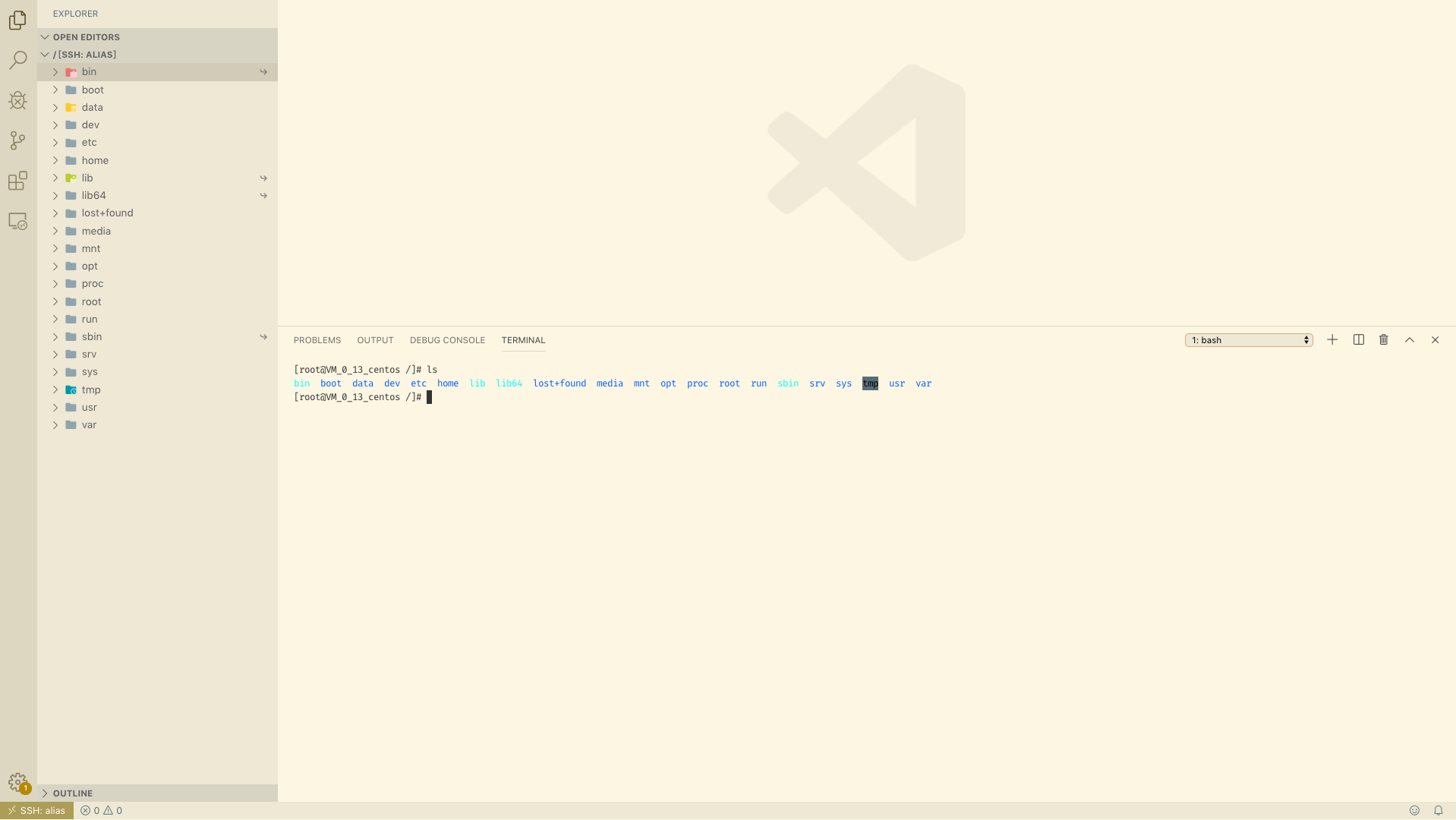The width and height of the screenshot is (1456, 820).
Task: Open the Extensions view icon
Action: tap(17, 181)
